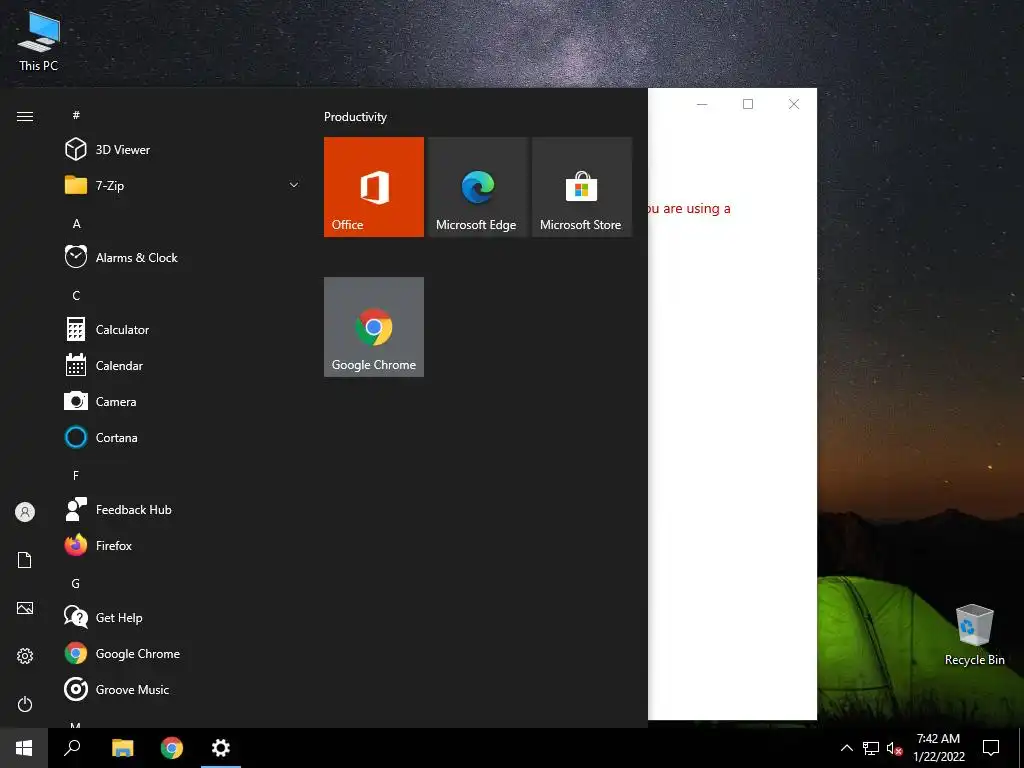
Task: Close the background Settings window
Action: click(793, 104)
